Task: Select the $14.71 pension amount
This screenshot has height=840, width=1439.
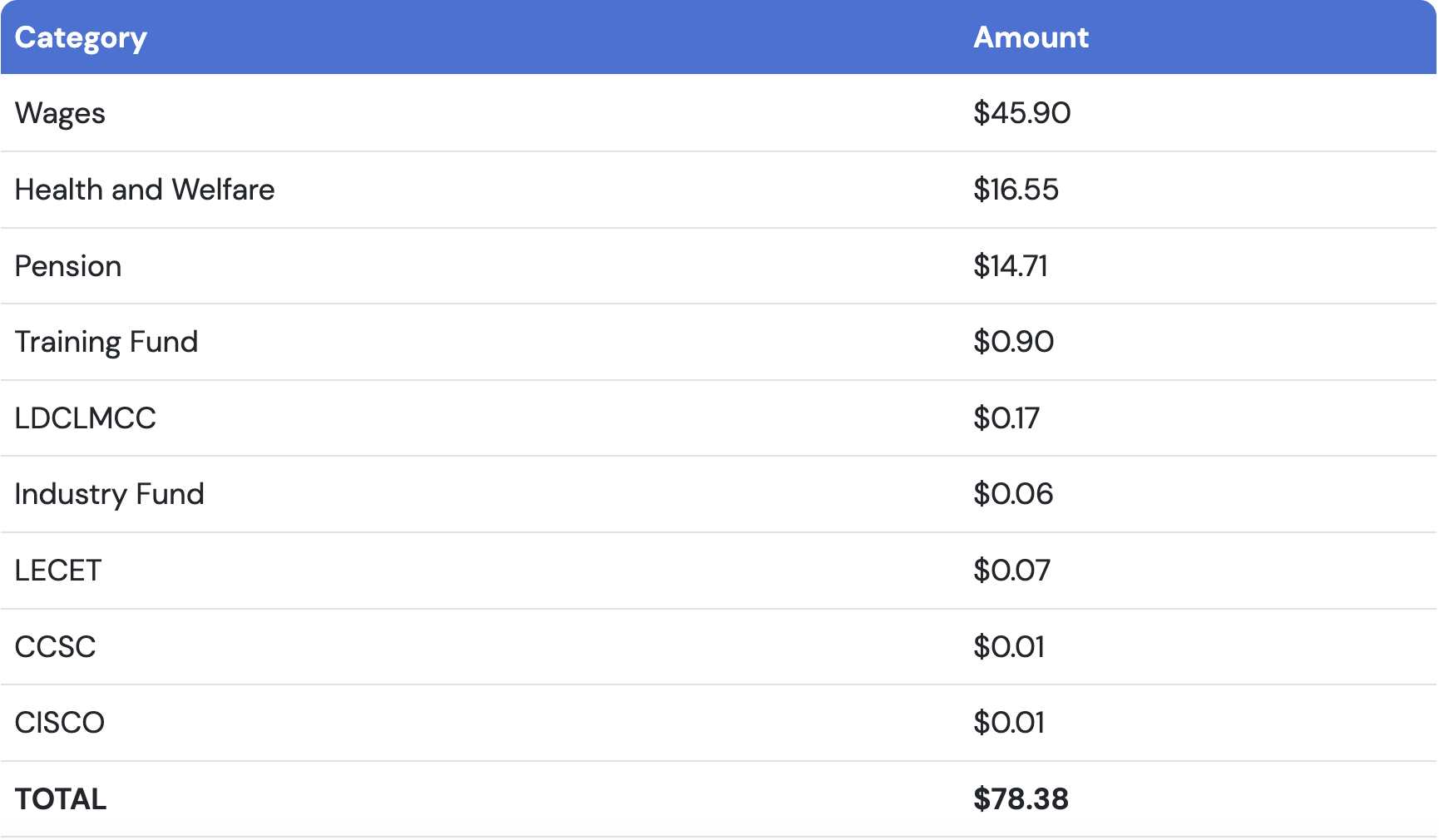Action: point(1011,266)
